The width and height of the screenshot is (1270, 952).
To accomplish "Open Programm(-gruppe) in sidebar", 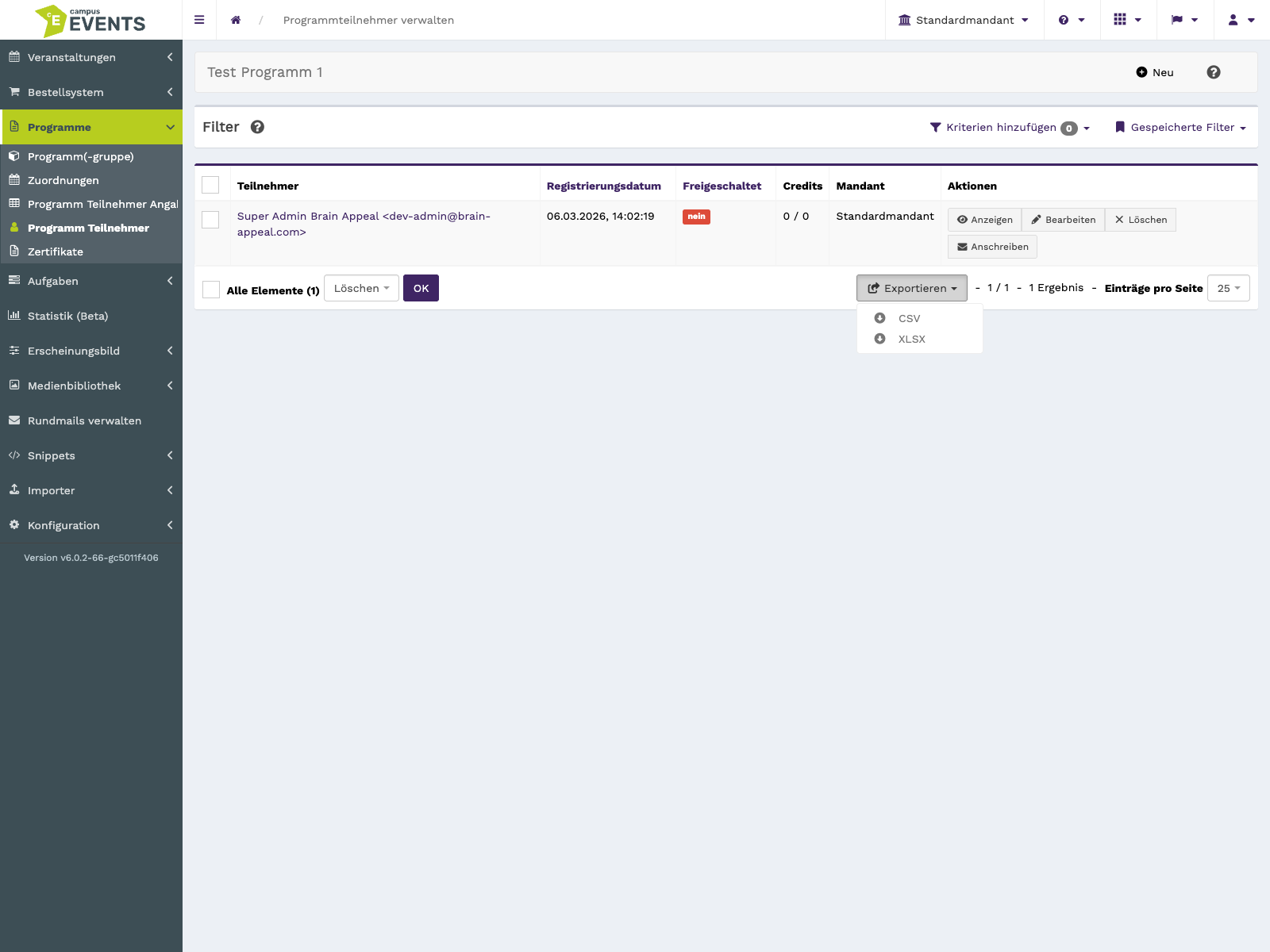I will pyautogui.click(x=91, y=156).
